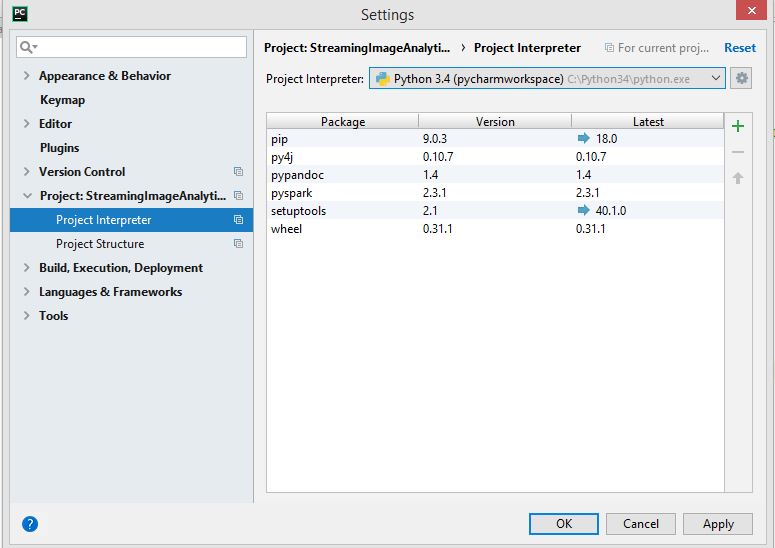
Task: Click the Project: StreamingImageAnalyti breadcrumb
Action: point(357,47)
